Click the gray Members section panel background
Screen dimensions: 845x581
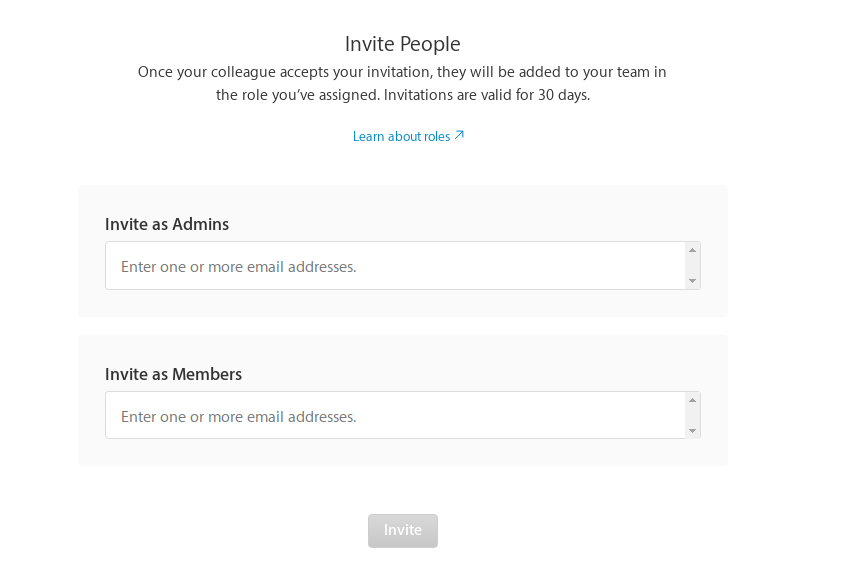point(400,452)
